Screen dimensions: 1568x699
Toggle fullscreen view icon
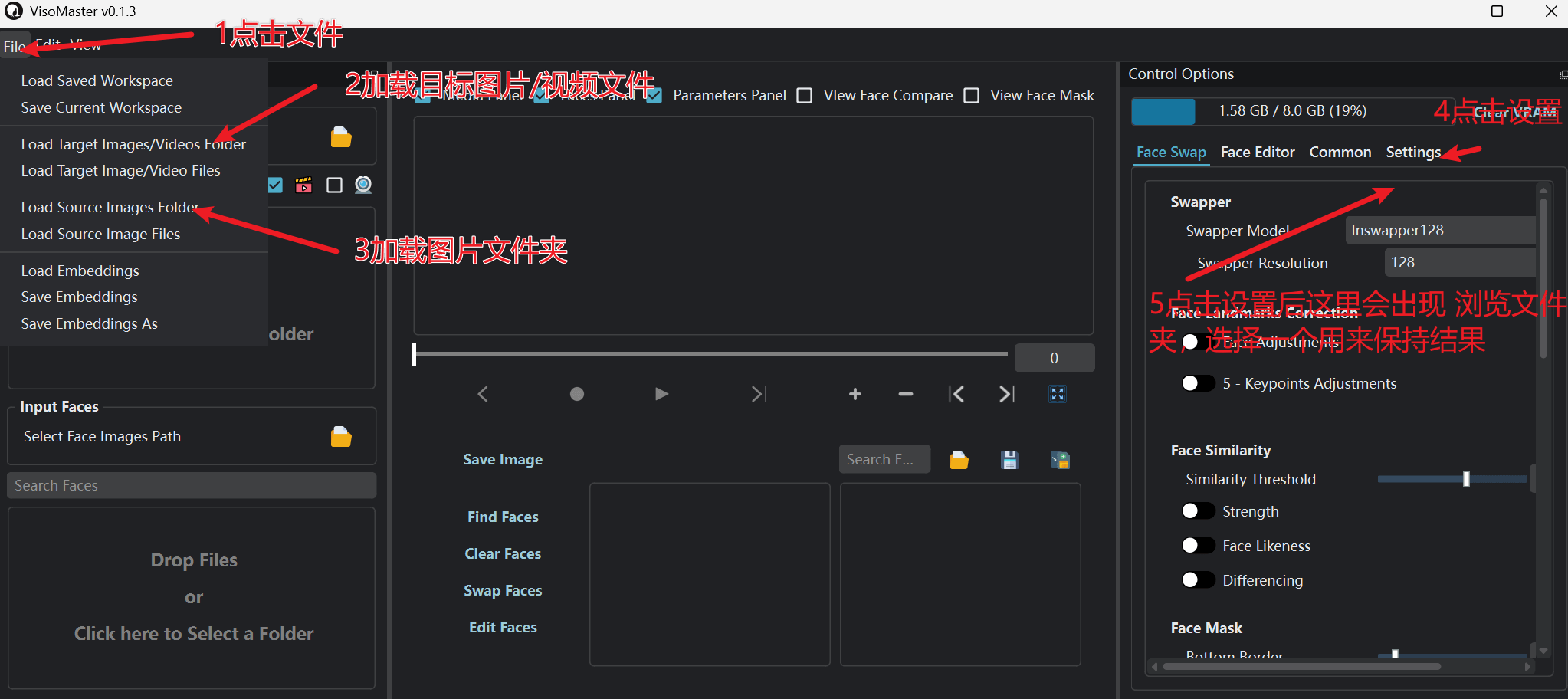(x=1058, y=394)
